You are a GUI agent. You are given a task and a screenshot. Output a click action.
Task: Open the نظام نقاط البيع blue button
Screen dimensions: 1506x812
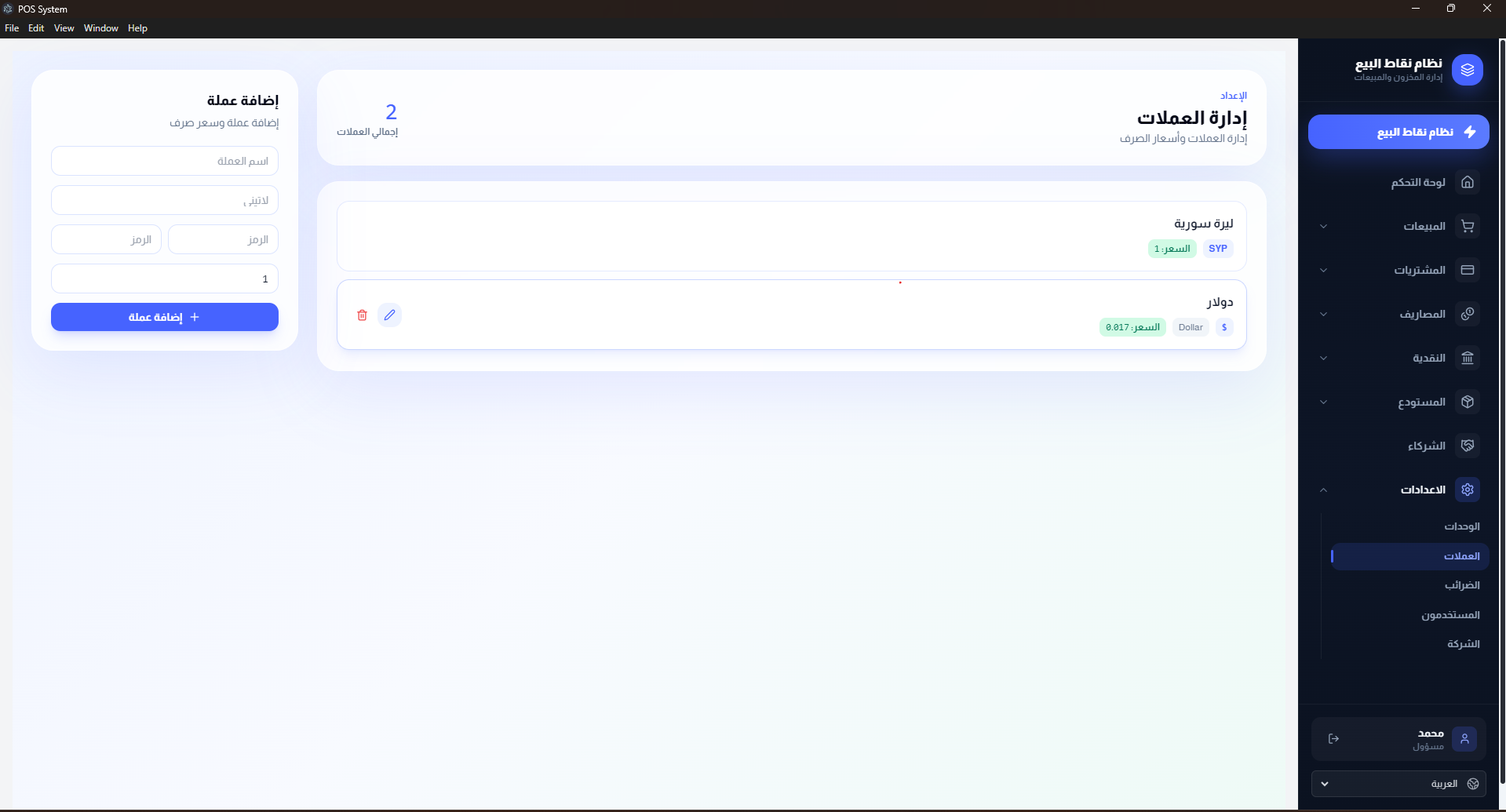coord(1398,132)
